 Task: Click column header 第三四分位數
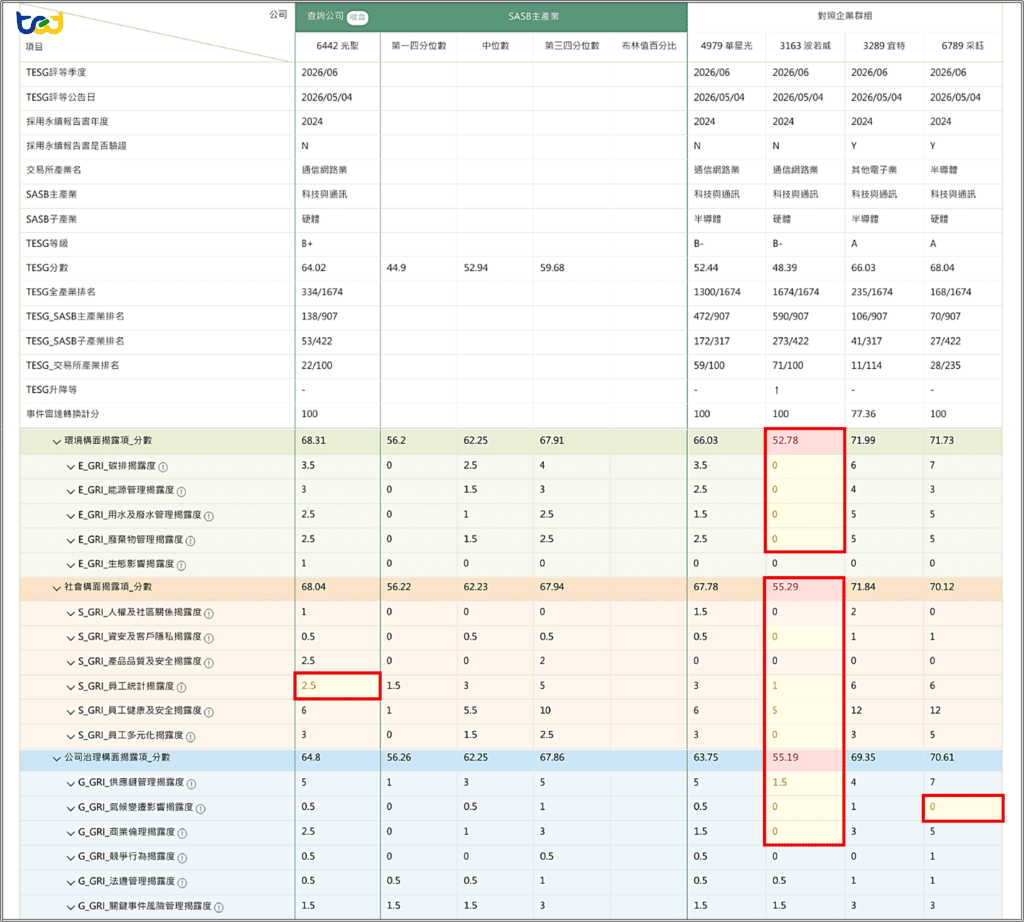point(572,46)
